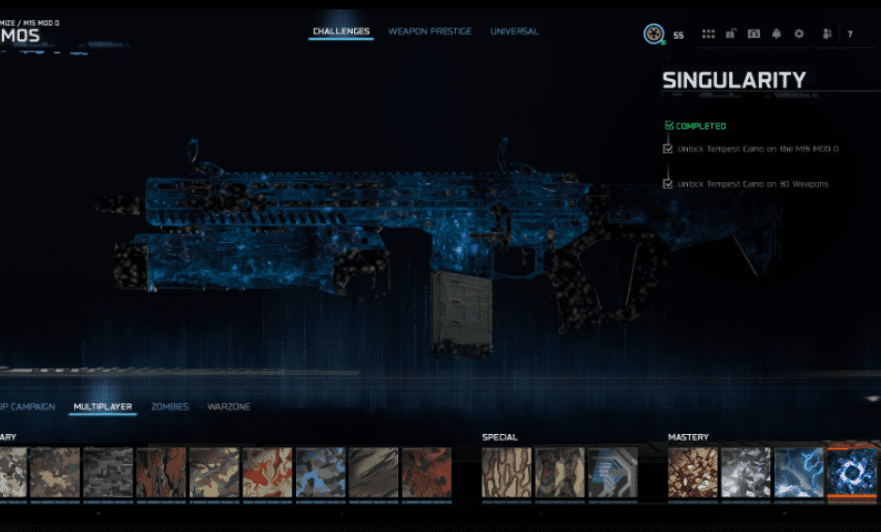Show Warzone camos
The height and width of the screenshot is (532, 881).
click(x=228, y=407)
